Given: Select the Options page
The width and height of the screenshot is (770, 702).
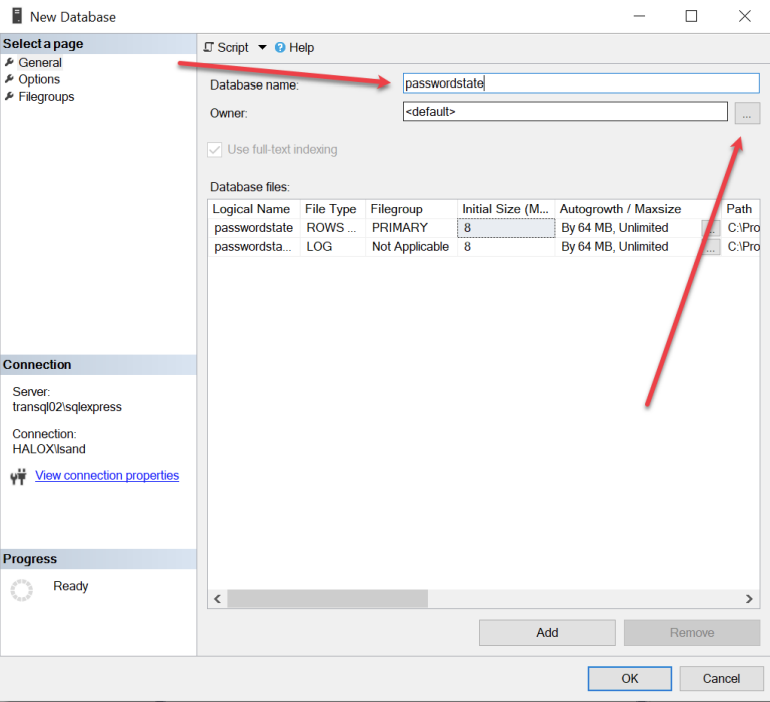Looking at the screenshot, I should [x=39, y=80].
